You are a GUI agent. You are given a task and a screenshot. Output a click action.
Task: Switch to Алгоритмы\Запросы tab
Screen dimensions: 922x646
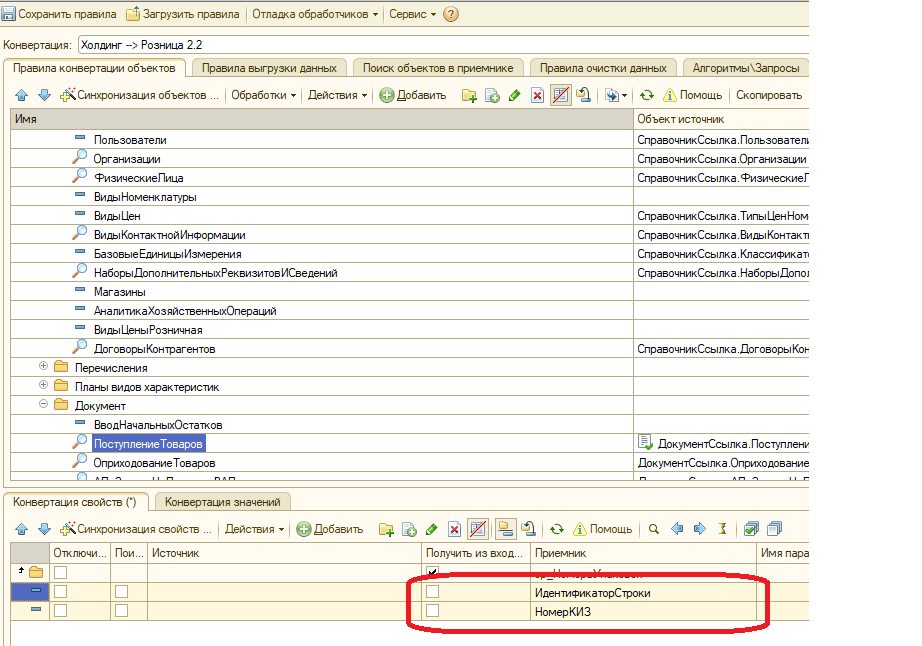tap(746, 68)
